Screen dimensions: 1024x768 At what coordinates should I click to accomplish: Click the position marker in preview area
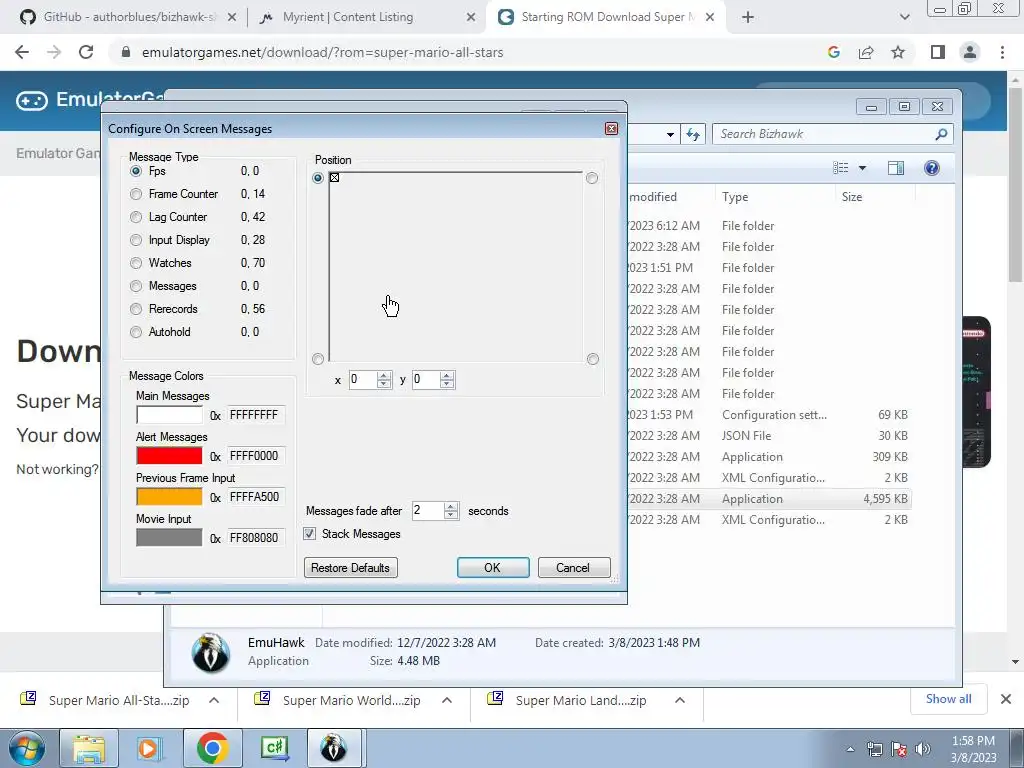[x=334, y=178]
